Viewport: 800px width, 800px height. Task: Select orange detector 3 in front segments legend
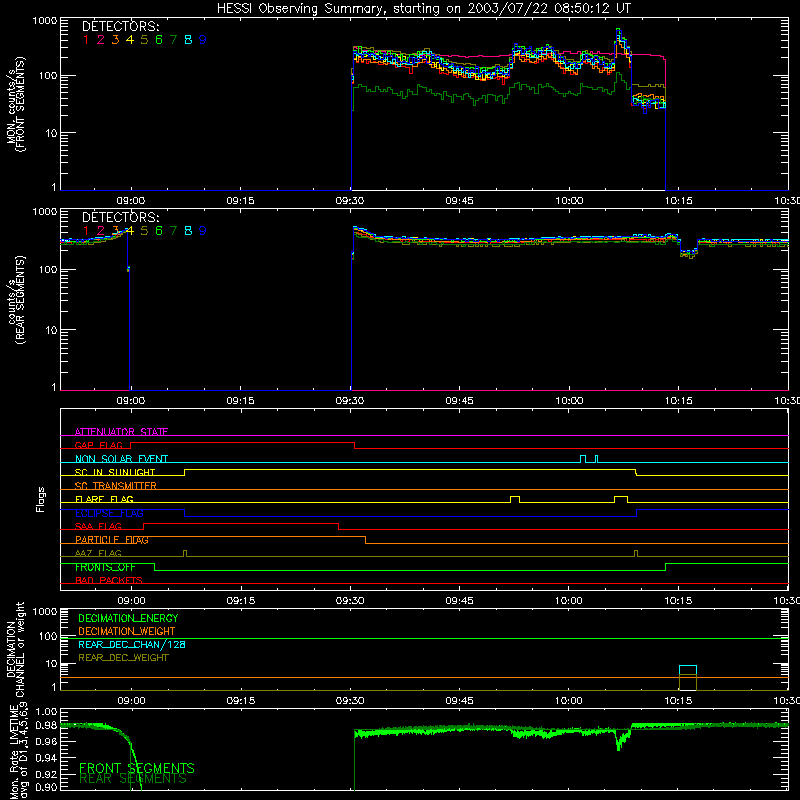click(x=115, y=40)
